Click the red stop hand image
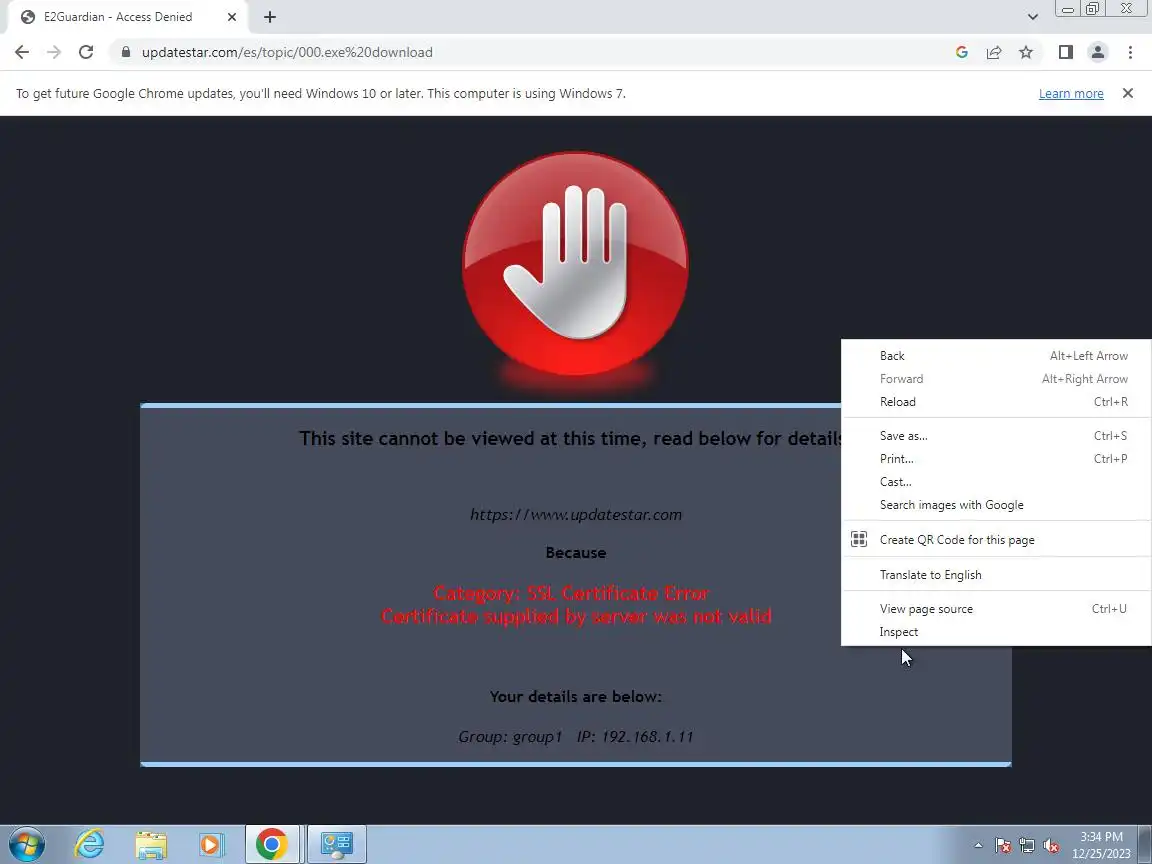This screenshot has height=864, width=1152. [575, 264]
